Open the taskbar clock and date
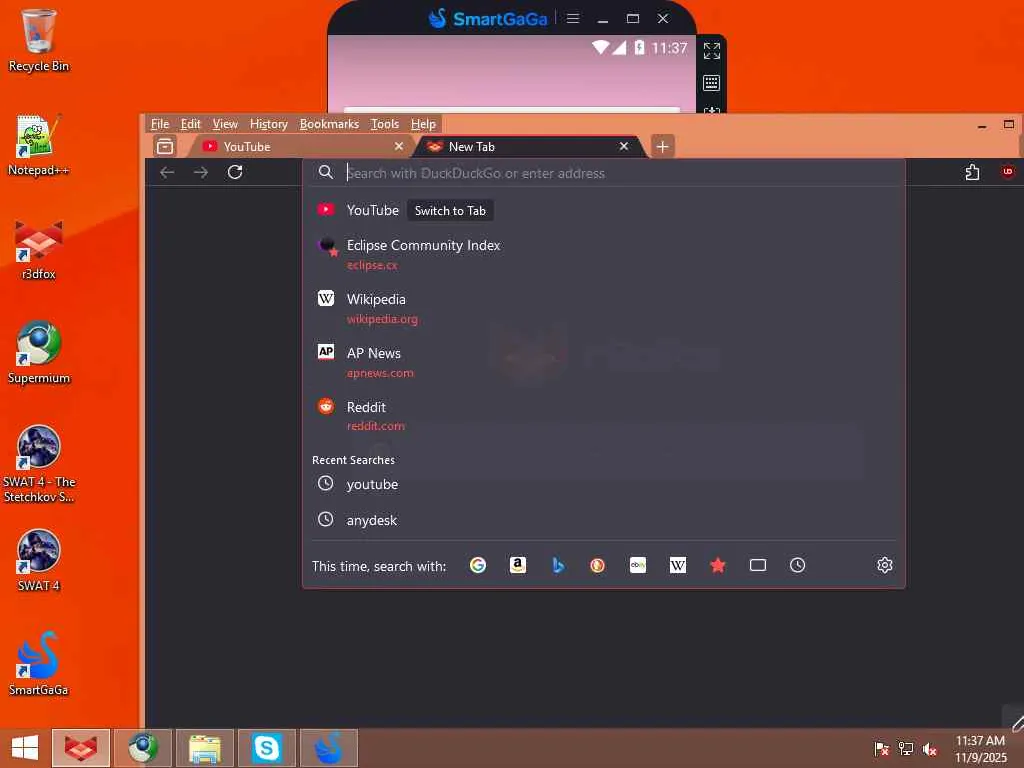 [x=980, y=748]
